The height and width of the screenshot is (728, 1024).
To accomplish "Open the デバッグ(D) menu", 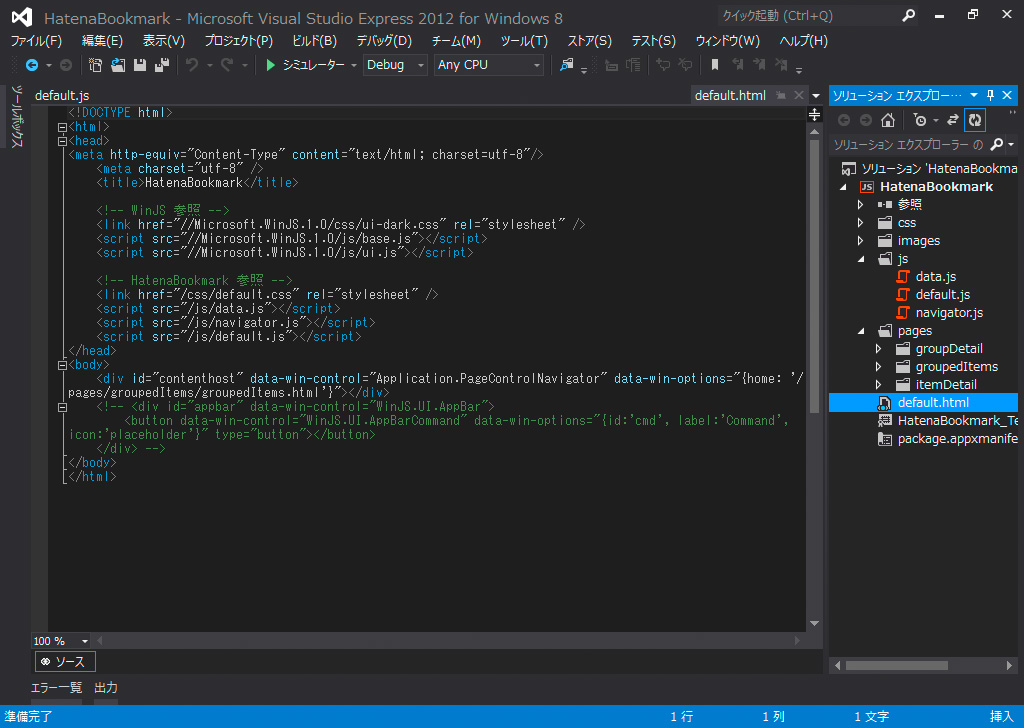I will (x=384, y=41).
